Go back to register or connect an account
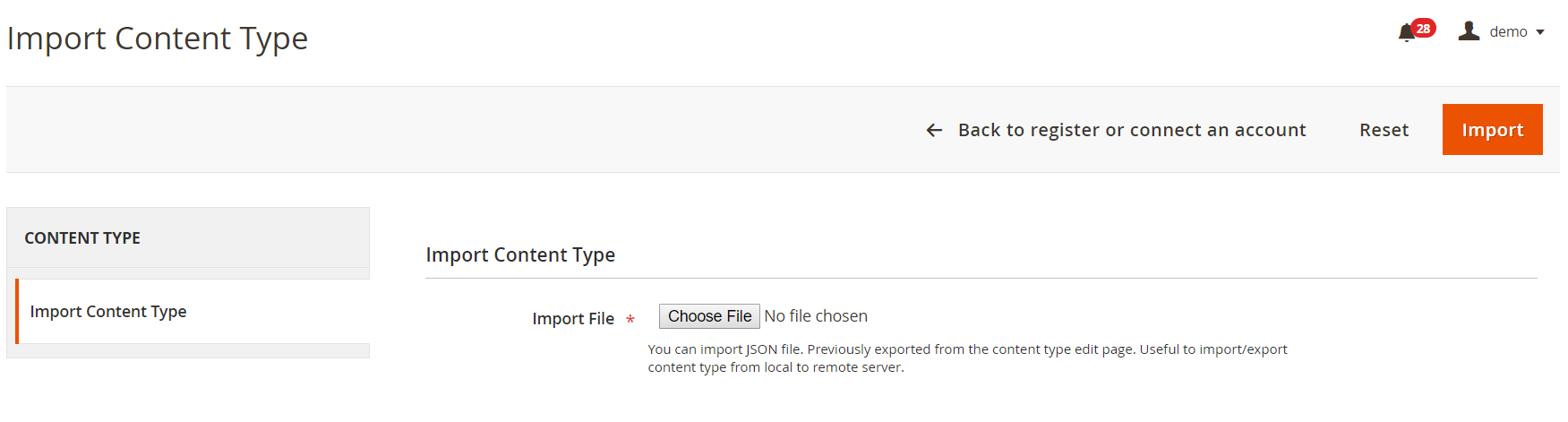1568x422 pixels. point(1131,130)
